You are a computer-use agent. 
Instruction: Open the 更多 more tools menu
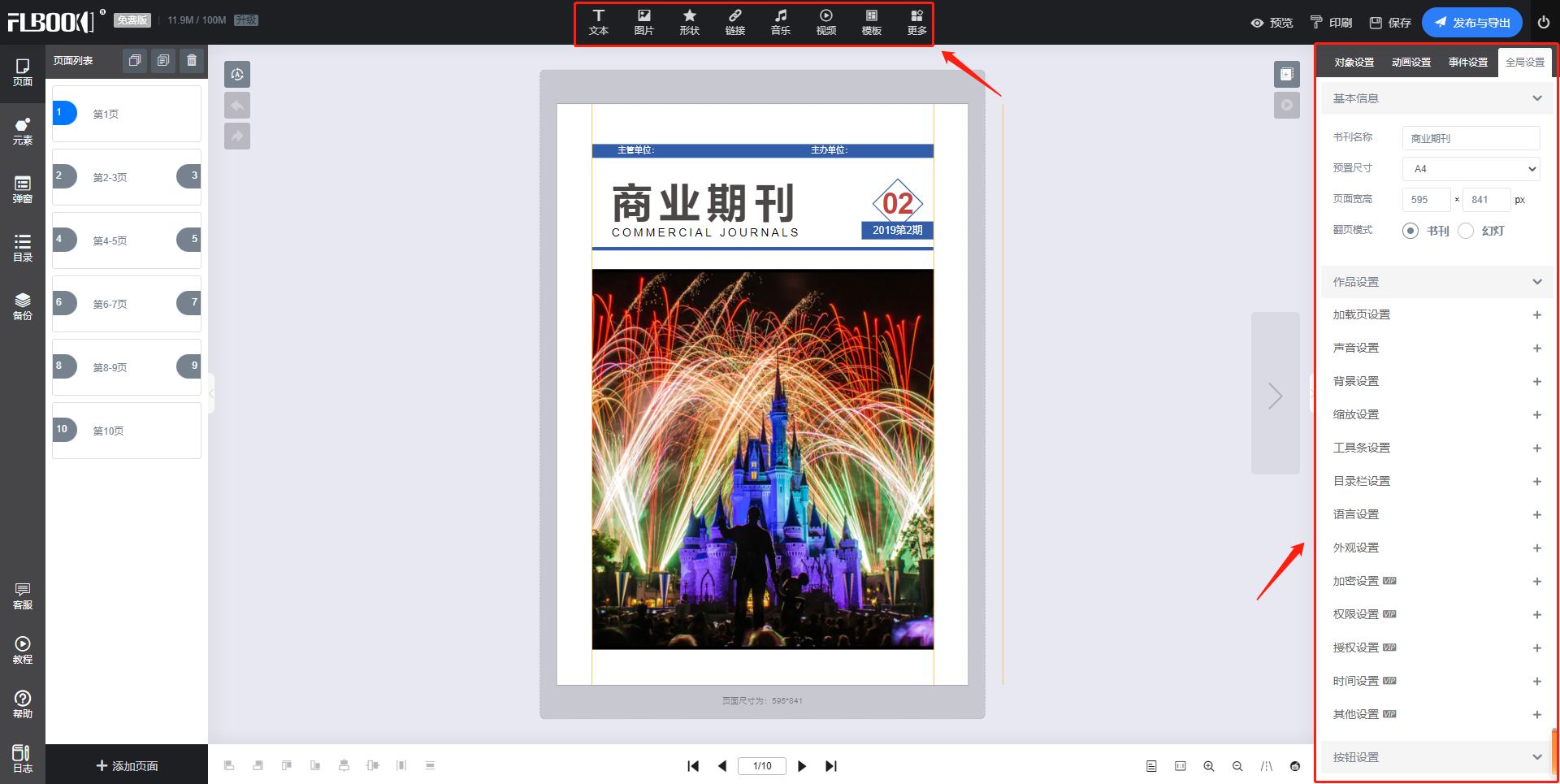pyautogui.click(x=917, y=23)
